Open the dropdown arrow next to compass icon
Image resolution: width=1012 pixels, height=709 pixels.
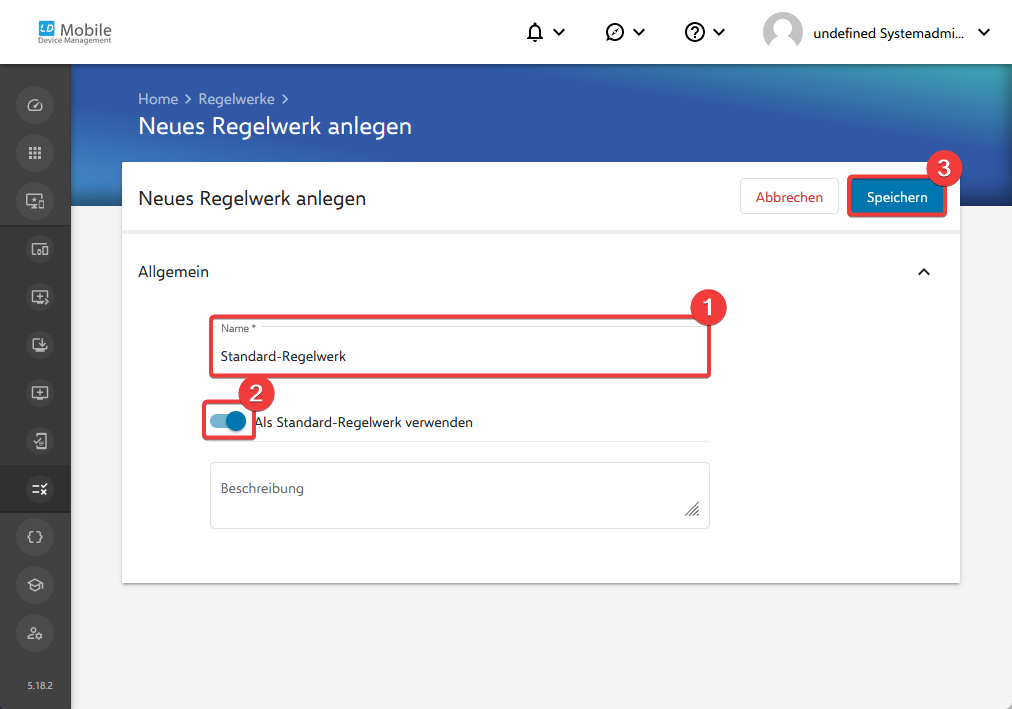[639, 32]
